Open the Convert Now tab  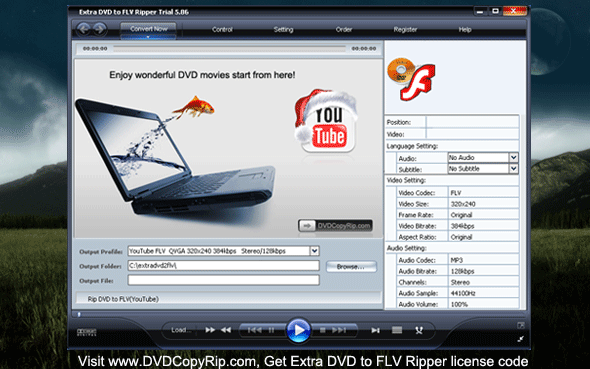(x=148, y=30)
